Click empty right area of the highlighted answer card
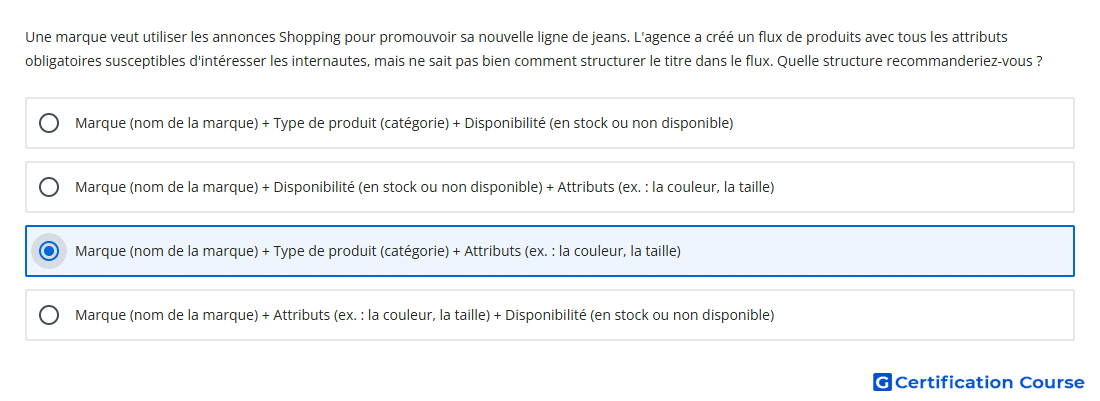The width and height of the screenshot is (1100, 401). [877, 251]
